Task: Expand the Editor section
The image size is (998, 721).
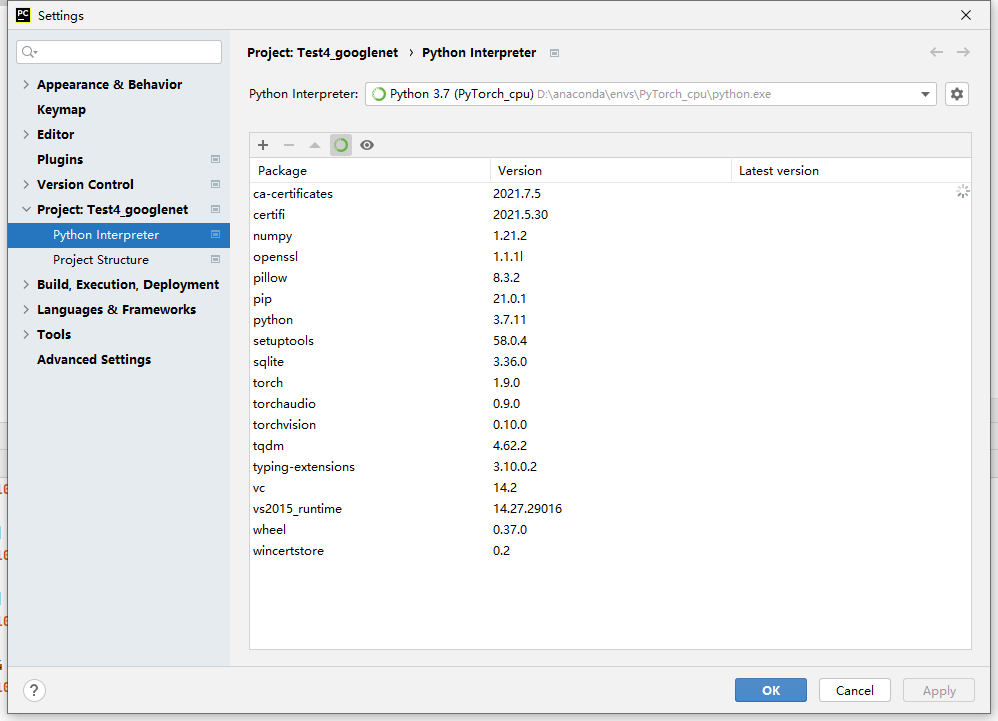Action: click(26, 134)
